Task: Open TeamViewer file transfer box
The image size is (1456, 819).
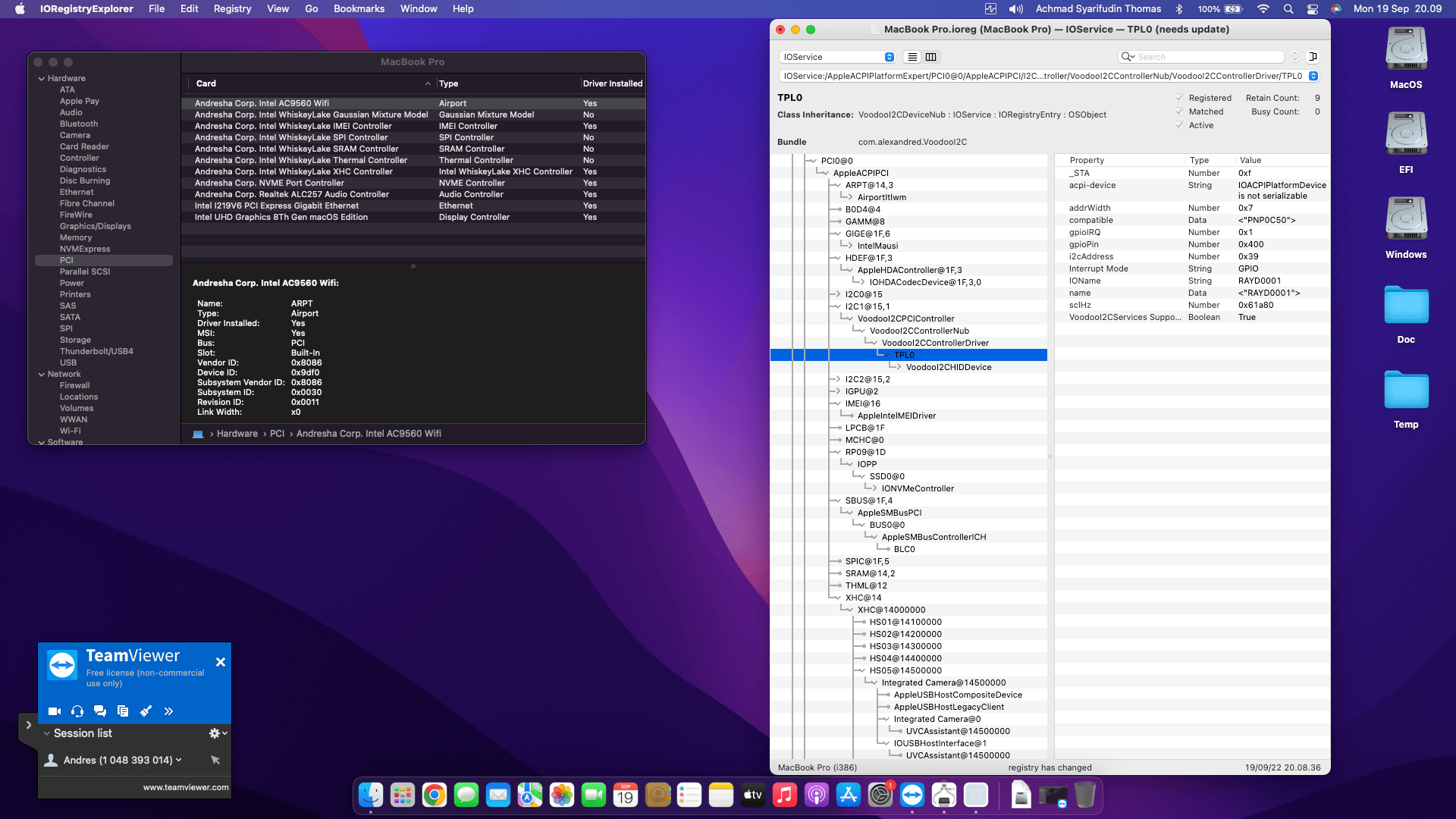Action: 123,711
